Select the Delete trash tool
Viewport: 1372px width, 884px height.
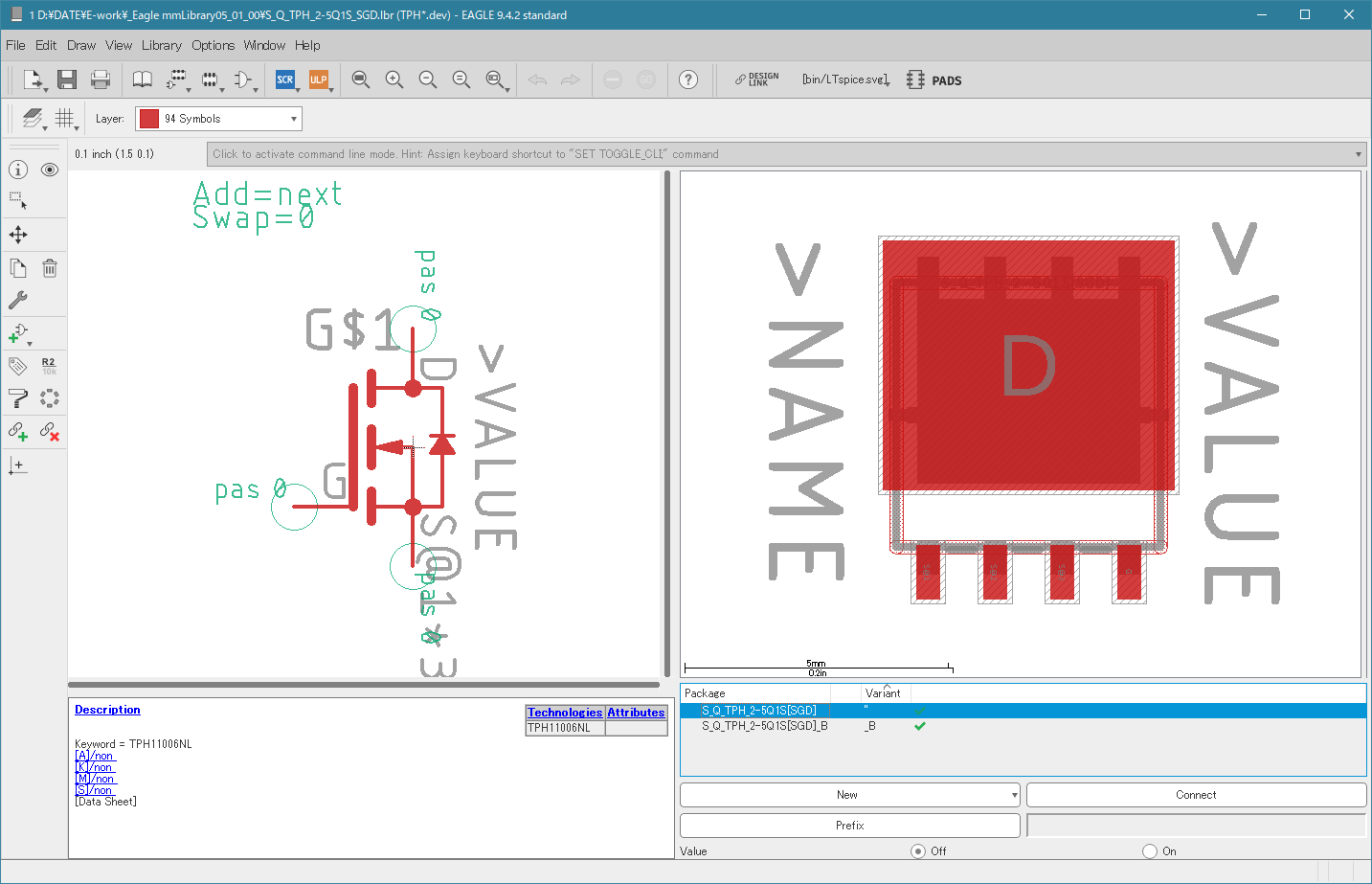(x=50, y=268)
